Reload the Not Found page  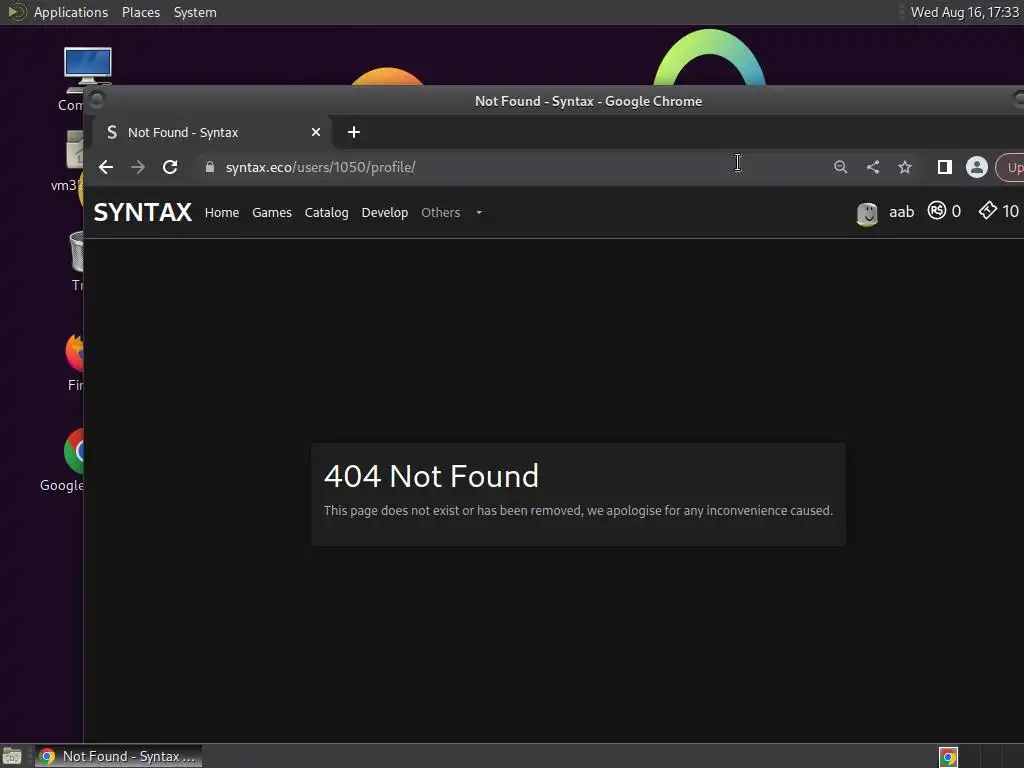pos(170,167)
